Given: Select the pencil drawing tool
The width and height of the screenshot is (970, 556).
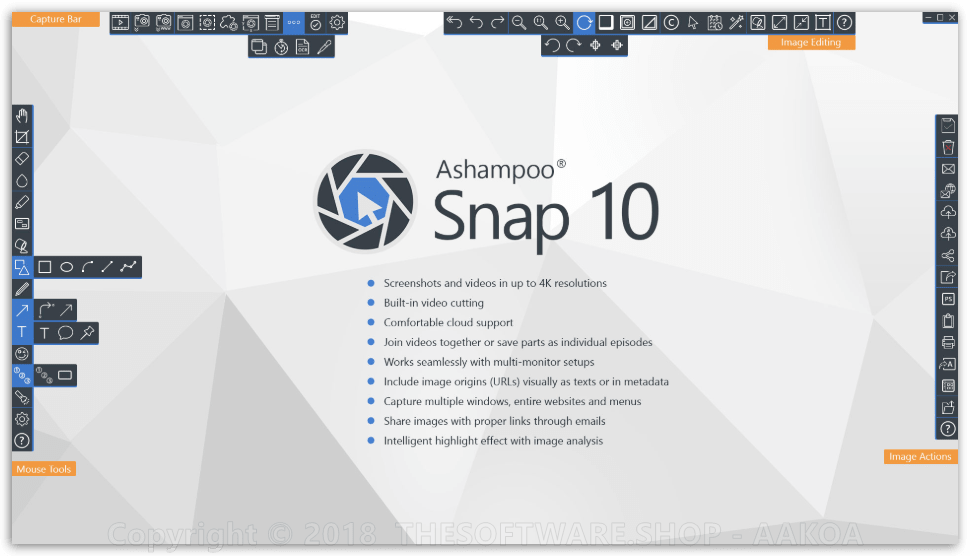Looking at the screenshot, I should click(22, 289).
